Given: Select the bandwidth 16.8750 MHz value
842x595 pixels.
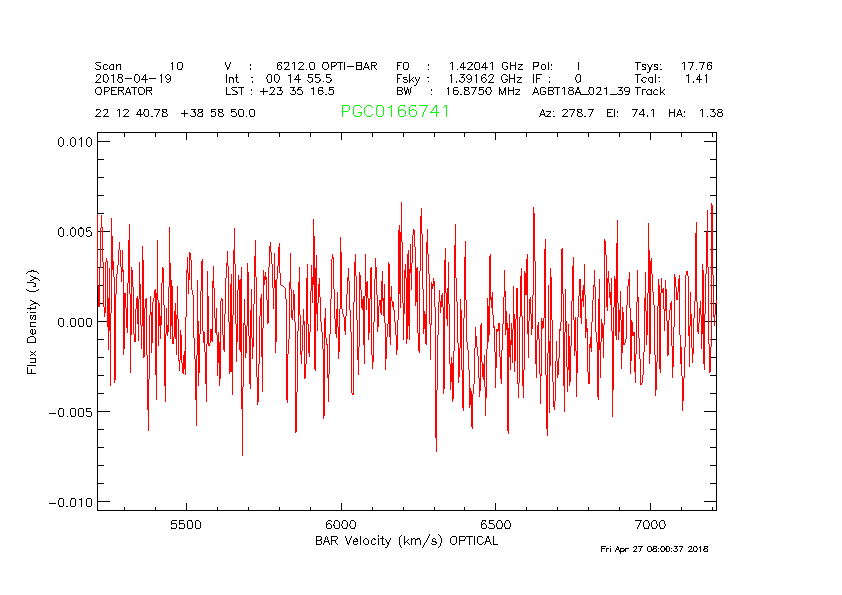Looking at the screenshot, I should [482, 90].
